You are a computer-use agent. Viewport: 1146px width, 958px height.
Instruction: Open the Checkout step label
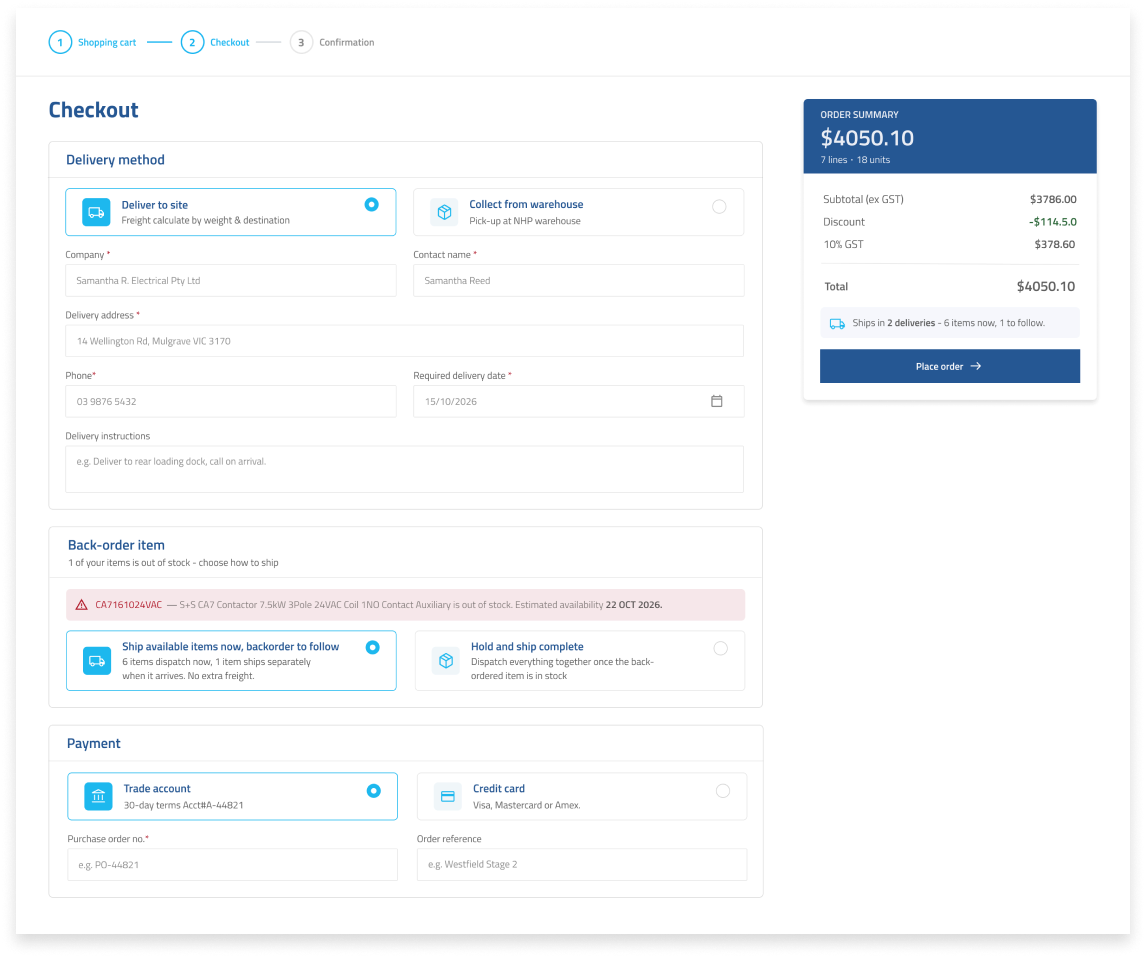(229, 42)
